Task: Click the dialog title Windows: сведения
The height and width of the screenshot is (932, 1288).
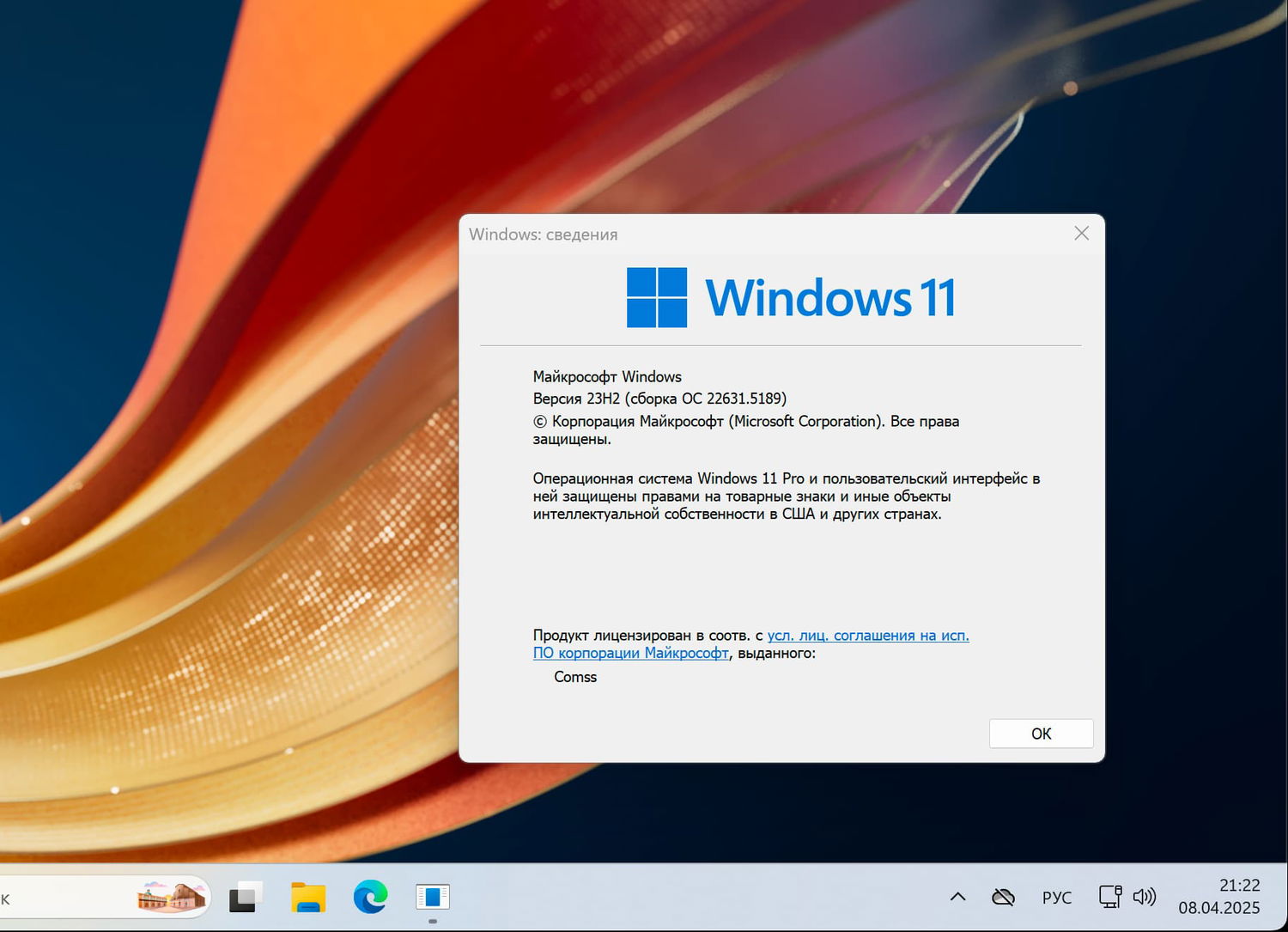Action: [543, 234]
